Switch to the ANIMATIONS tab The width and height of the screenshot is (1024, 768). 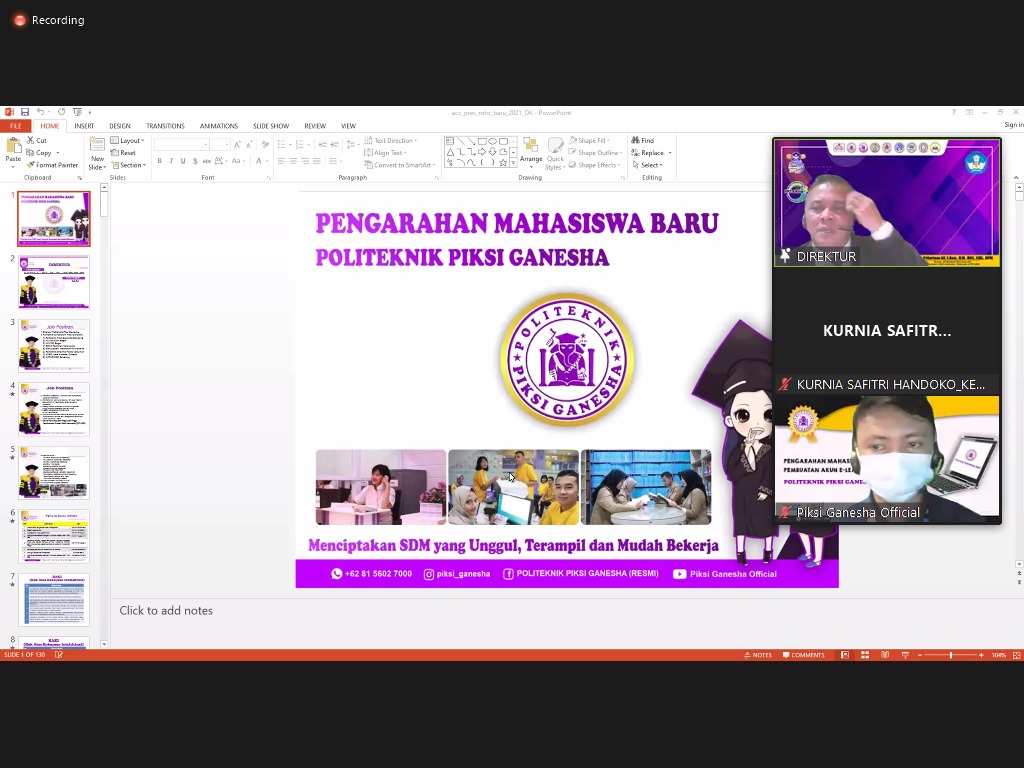(x=219, y=126)
